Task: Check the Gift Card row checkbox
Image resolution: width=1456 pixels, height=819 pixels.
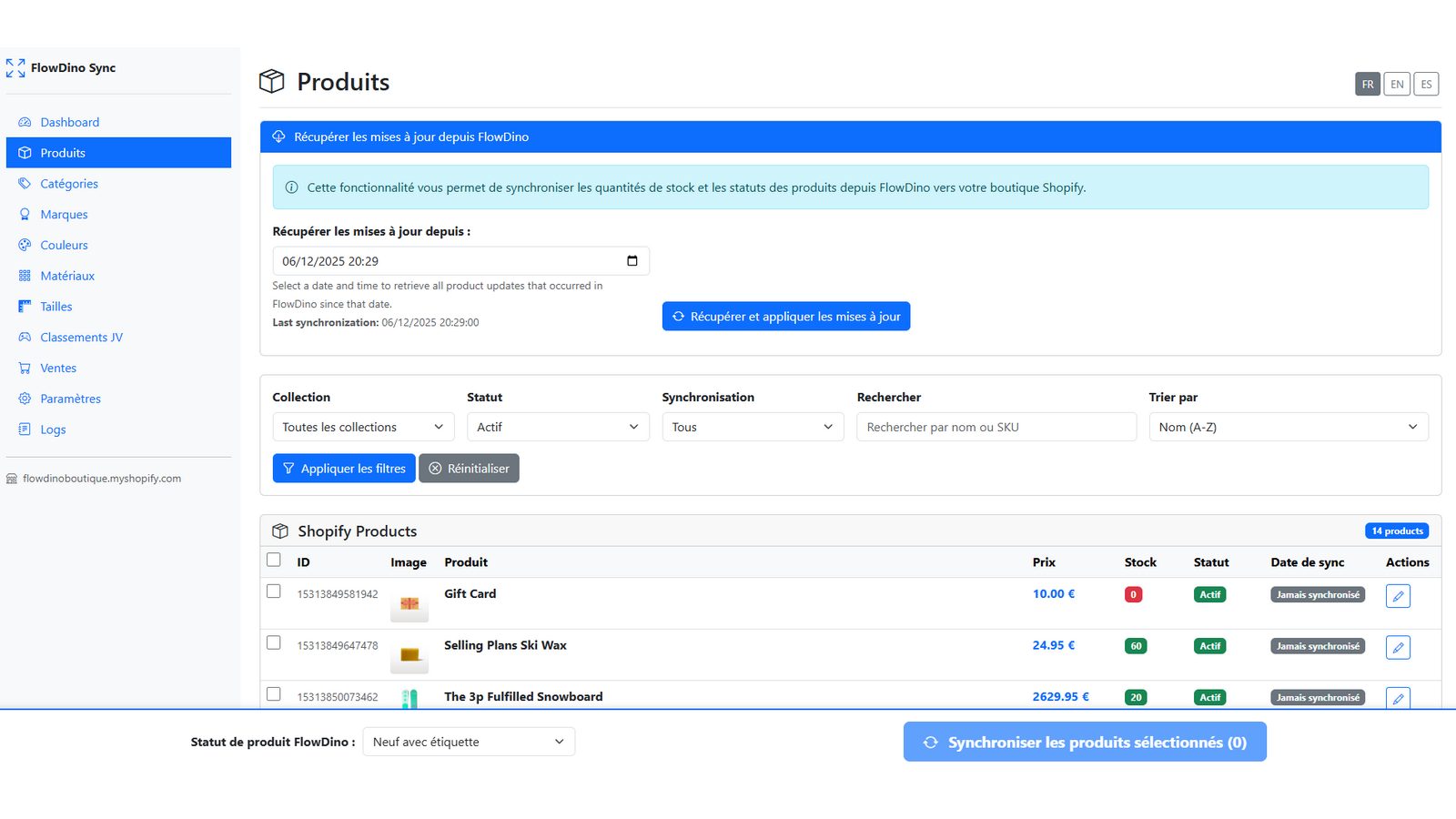Action: tap(274, 591)
